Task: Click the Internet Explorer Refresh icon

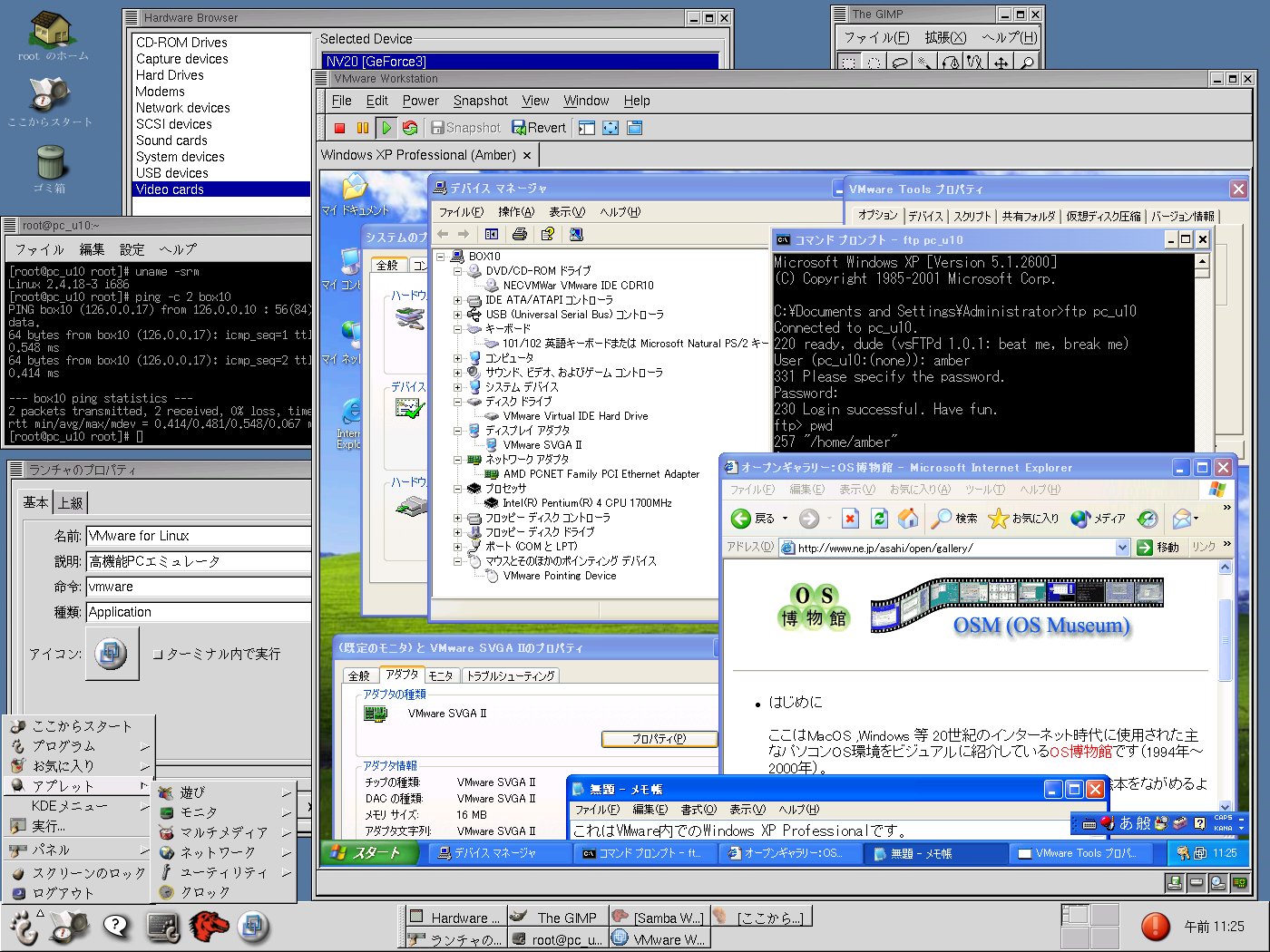Action: tap(879, 519)
